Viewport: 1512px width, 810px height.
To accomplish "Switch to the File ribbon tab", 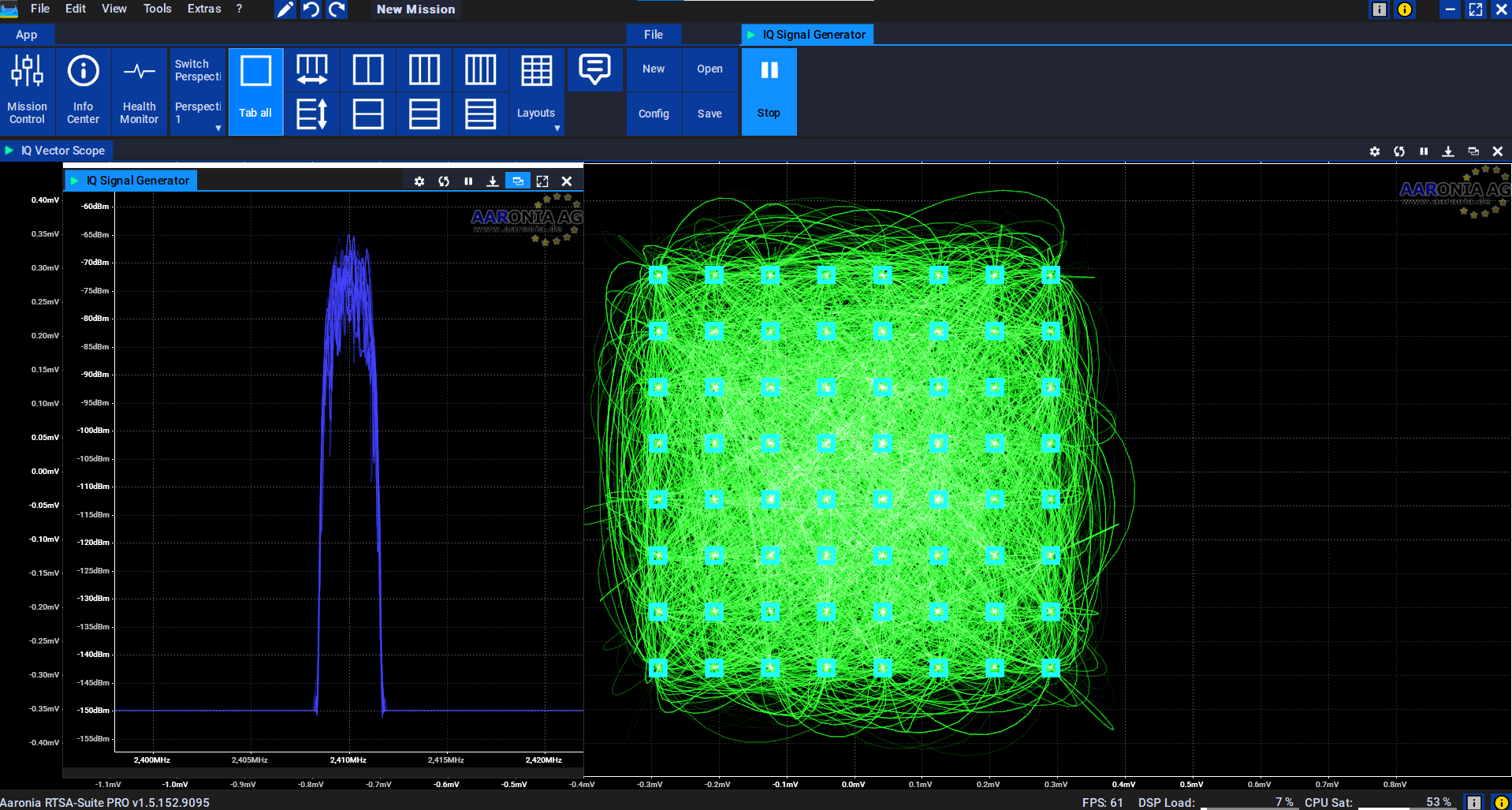I will (x=654, y=35).
